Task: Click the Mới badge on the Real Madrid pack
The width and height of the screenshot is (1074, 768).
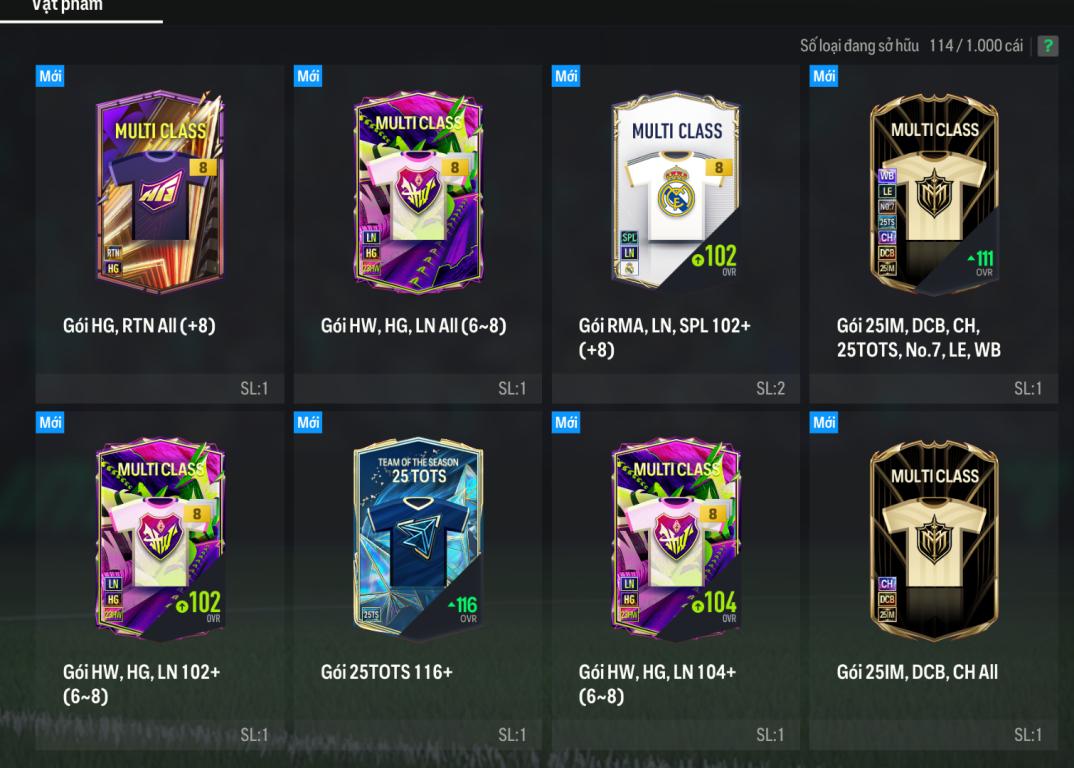Action: pos(566,76)
